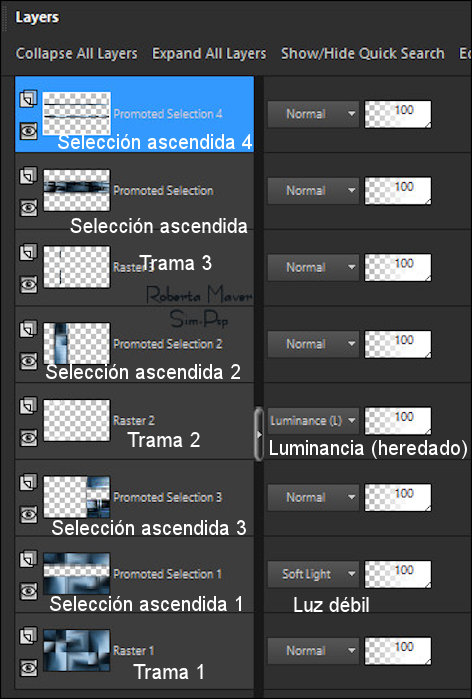Click layer type icon of Raster 3
Viewport: 472px width, 699px height.
tap(29, 252)
